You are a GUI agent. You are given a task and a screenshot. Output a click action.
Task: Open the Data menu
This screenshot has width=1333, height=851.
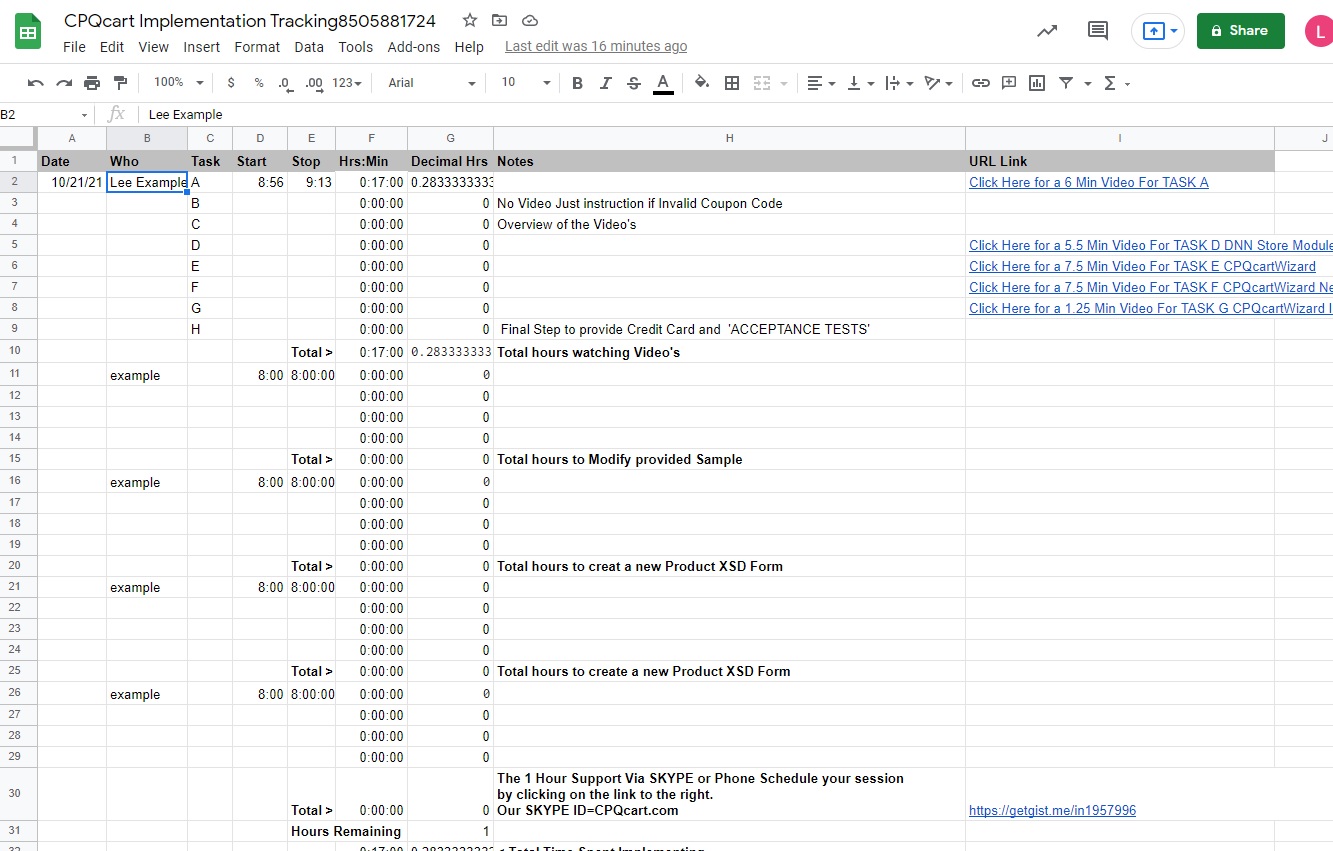tap(309, 47)
